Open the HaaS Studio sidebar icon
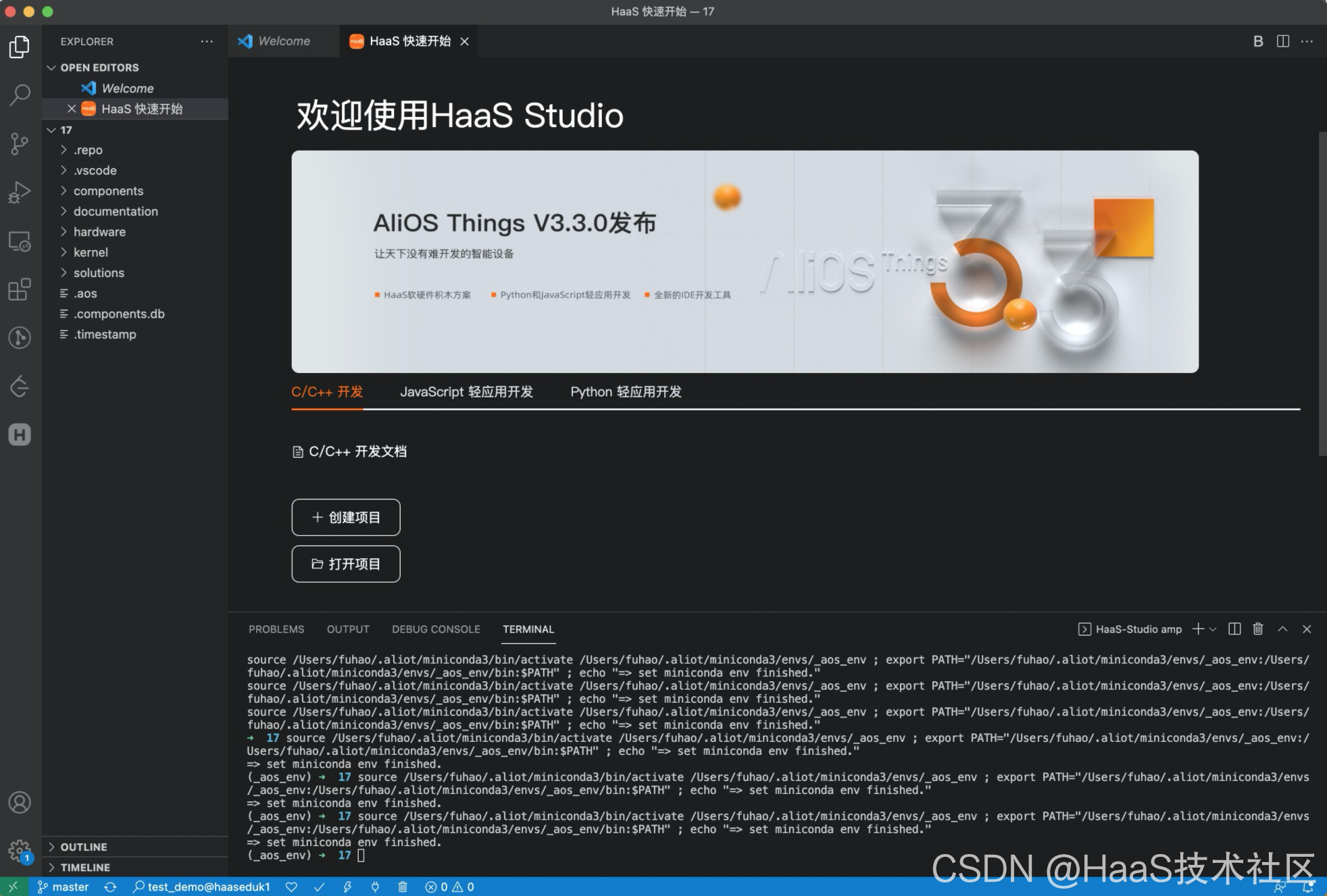Screen dimensions: 1327x896 point(20,434)
